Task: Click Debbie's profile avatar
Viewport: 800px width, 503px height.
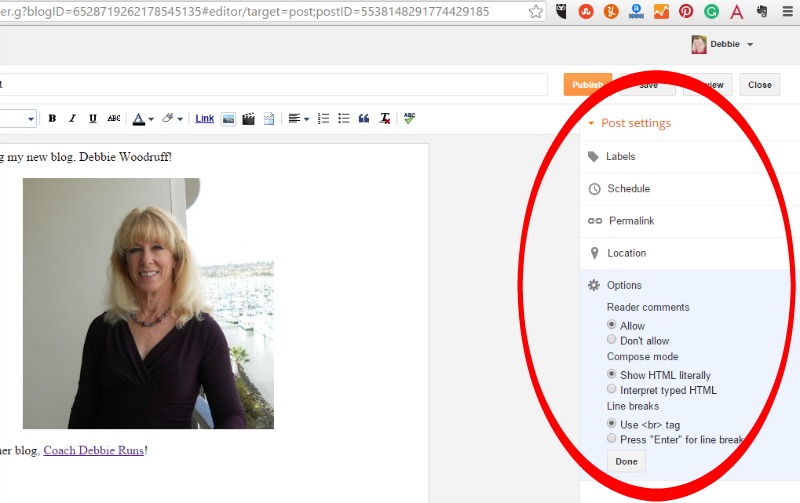Action: [x=699, y=44]
